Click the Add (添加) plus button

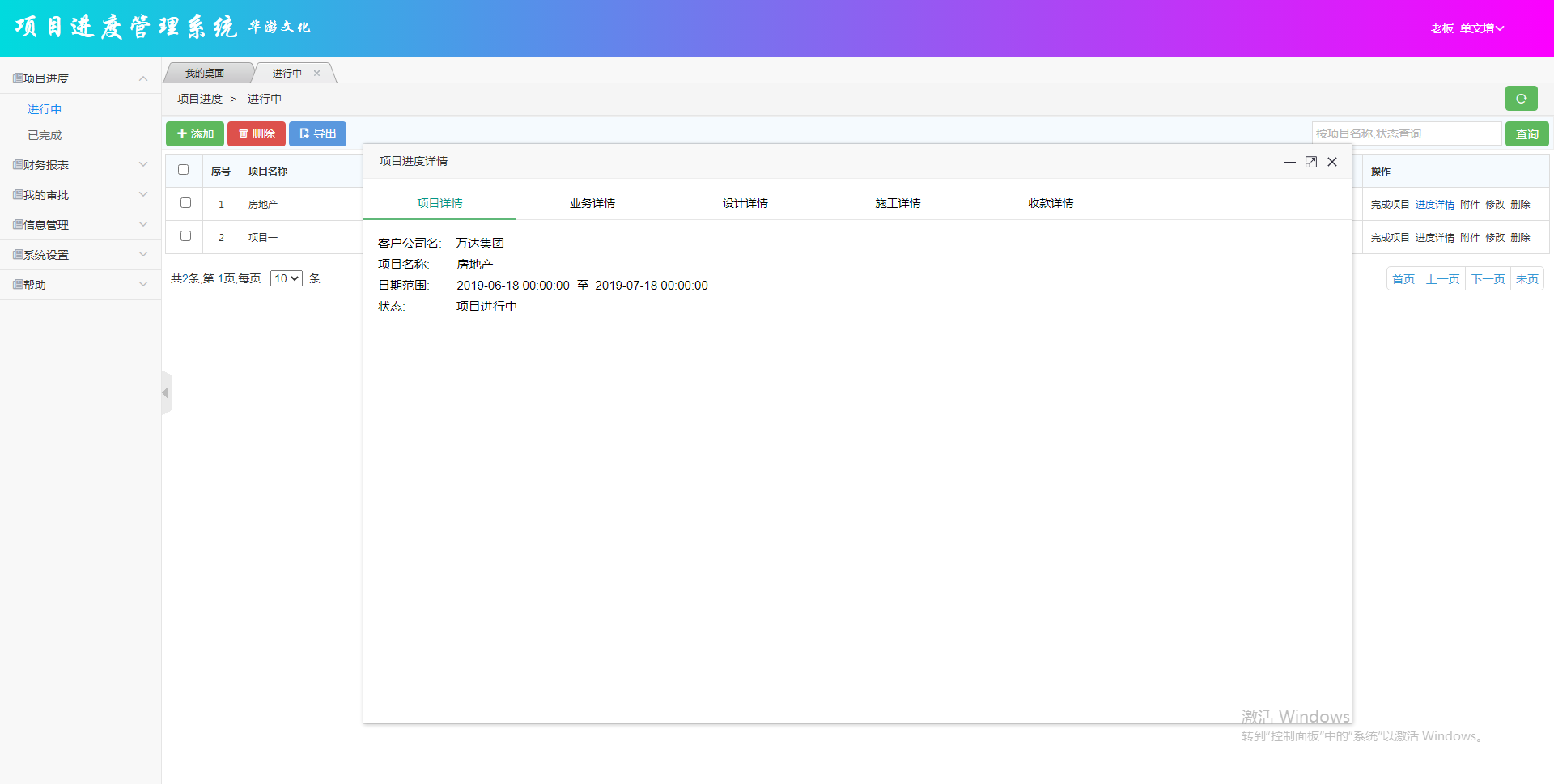click(x=195, y=133)
